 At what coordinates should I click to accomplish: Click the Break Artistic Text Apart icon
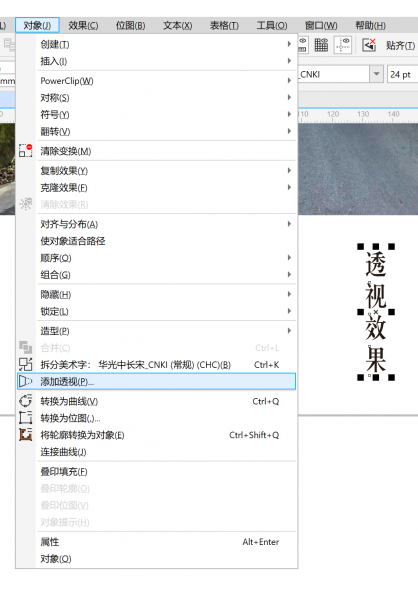tap(25, 364)
